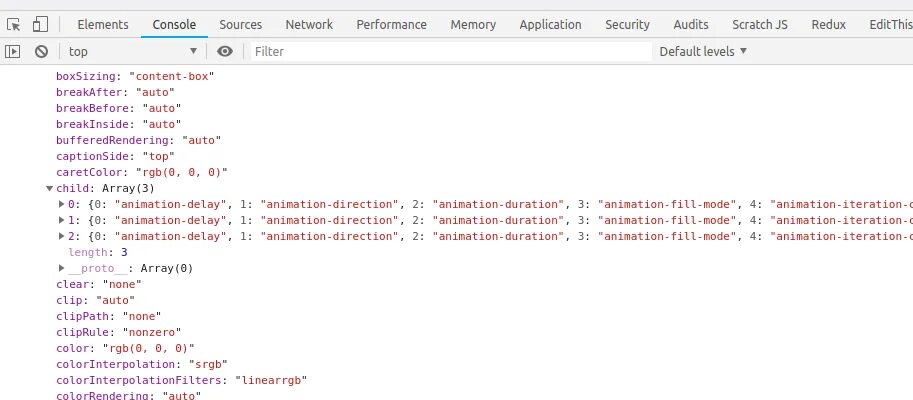Open the Application tab

[550, 24]
